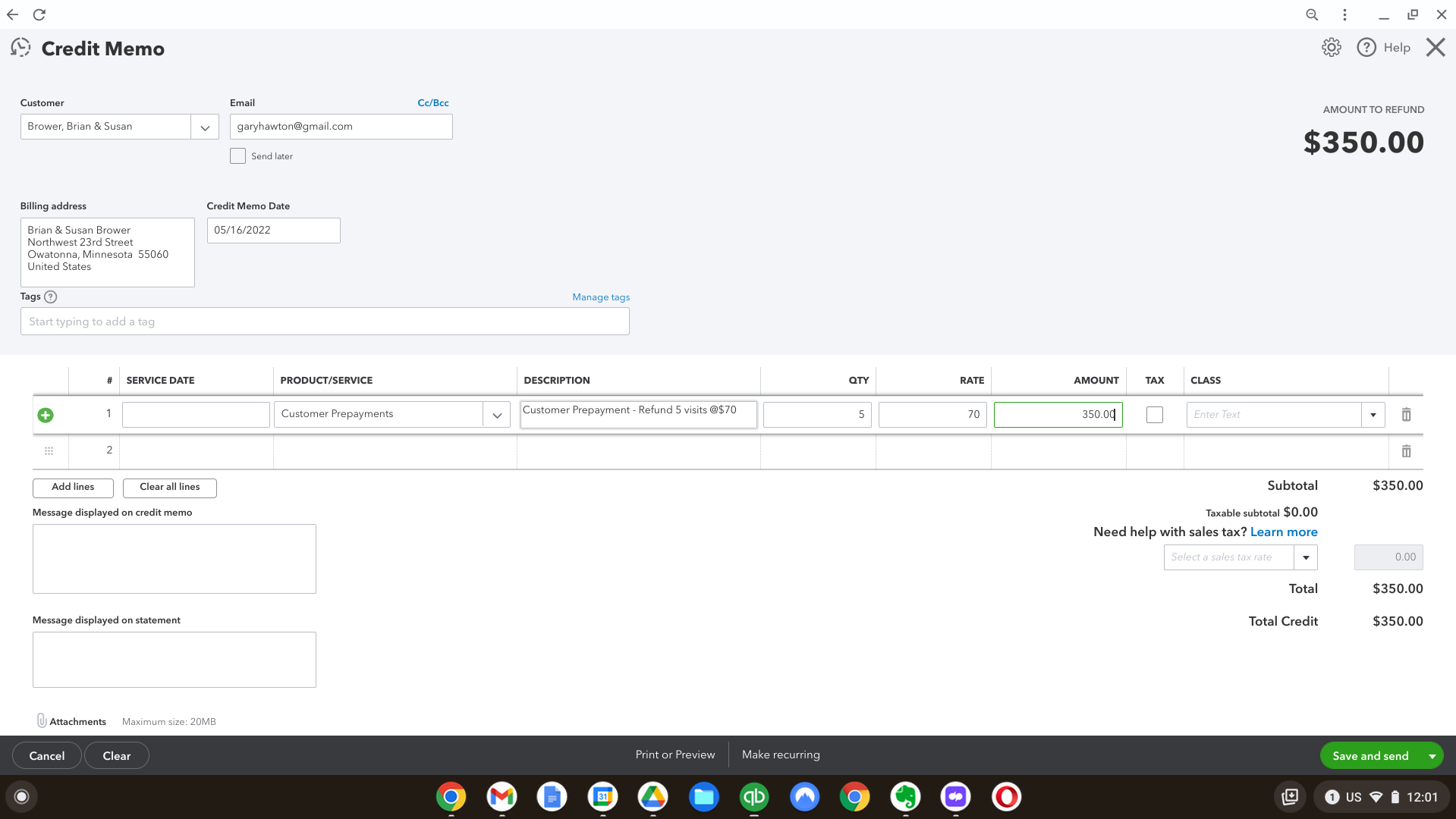Open Gmail from the shelf

click(502, 797)
